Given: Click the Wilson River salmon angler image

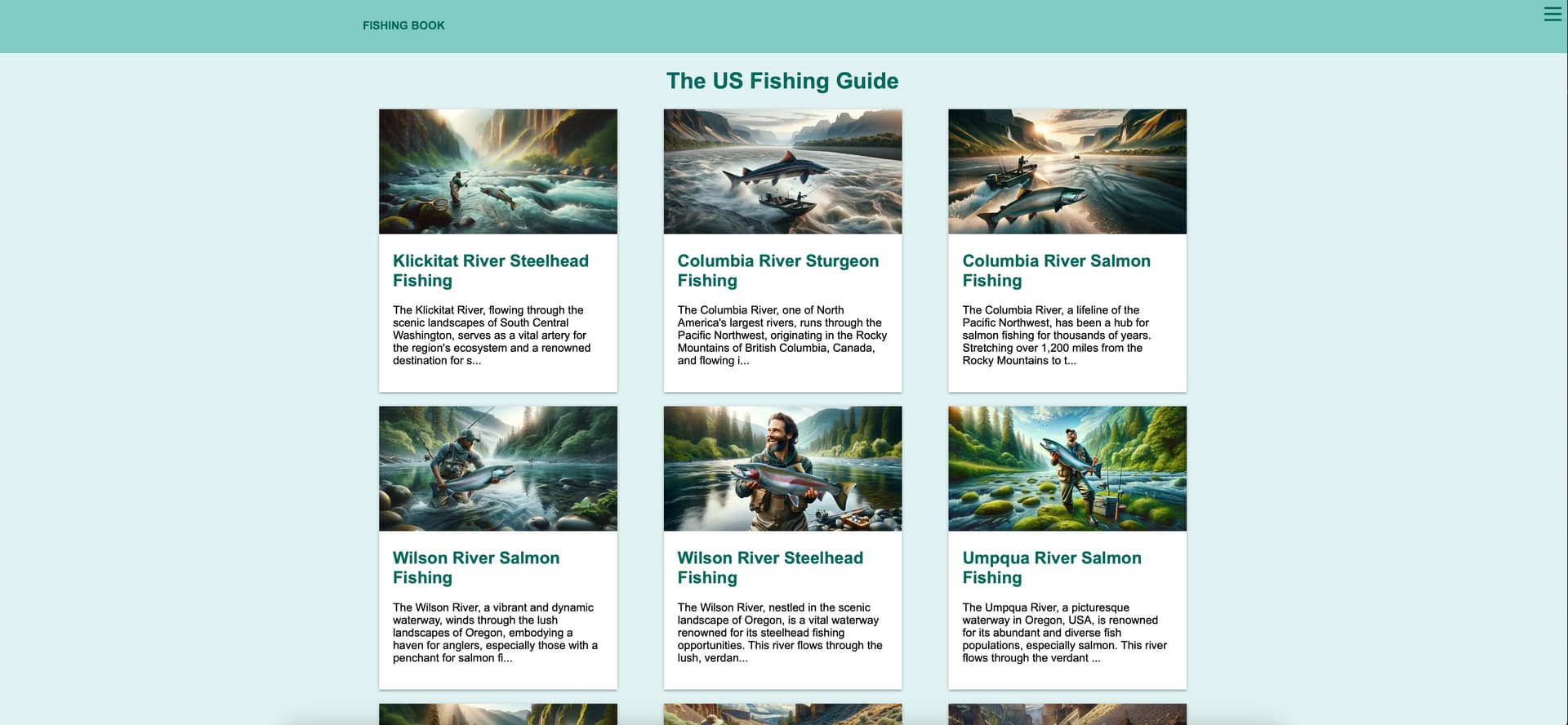Looking at the screenshot, I should 498,469.
